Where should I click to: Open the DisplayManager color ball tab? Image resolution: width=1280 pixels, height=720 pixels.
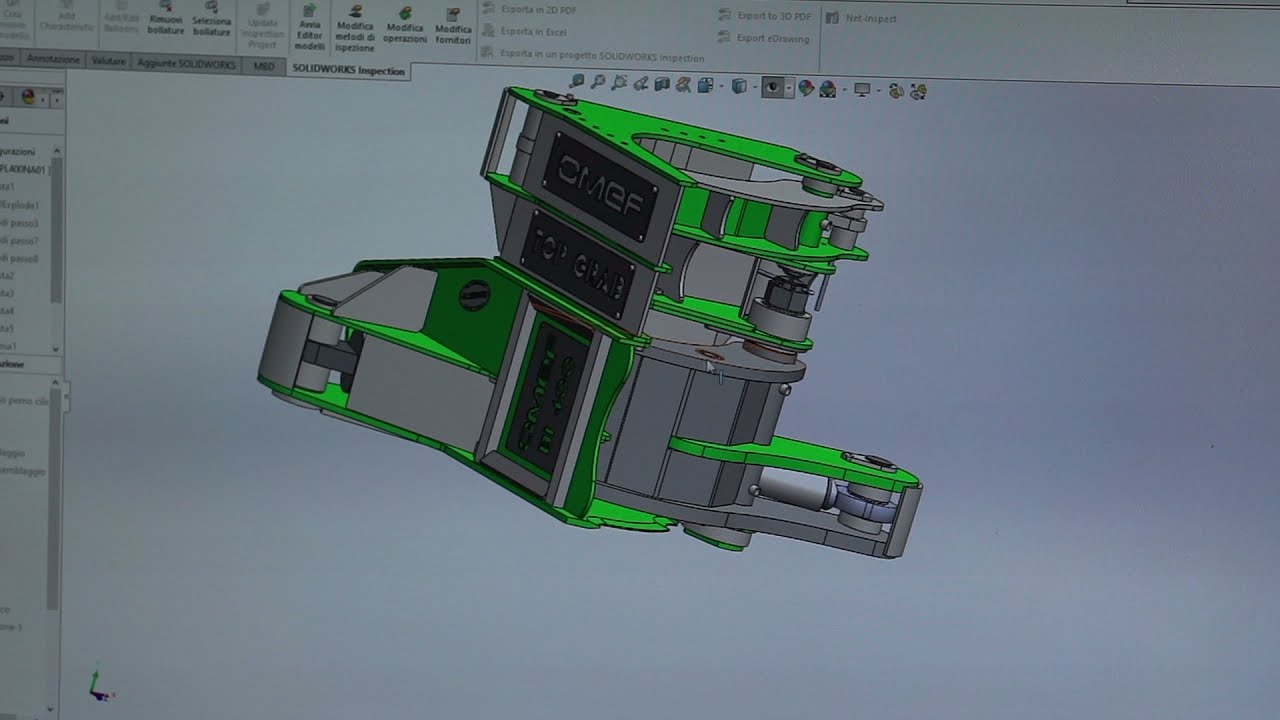28,97
